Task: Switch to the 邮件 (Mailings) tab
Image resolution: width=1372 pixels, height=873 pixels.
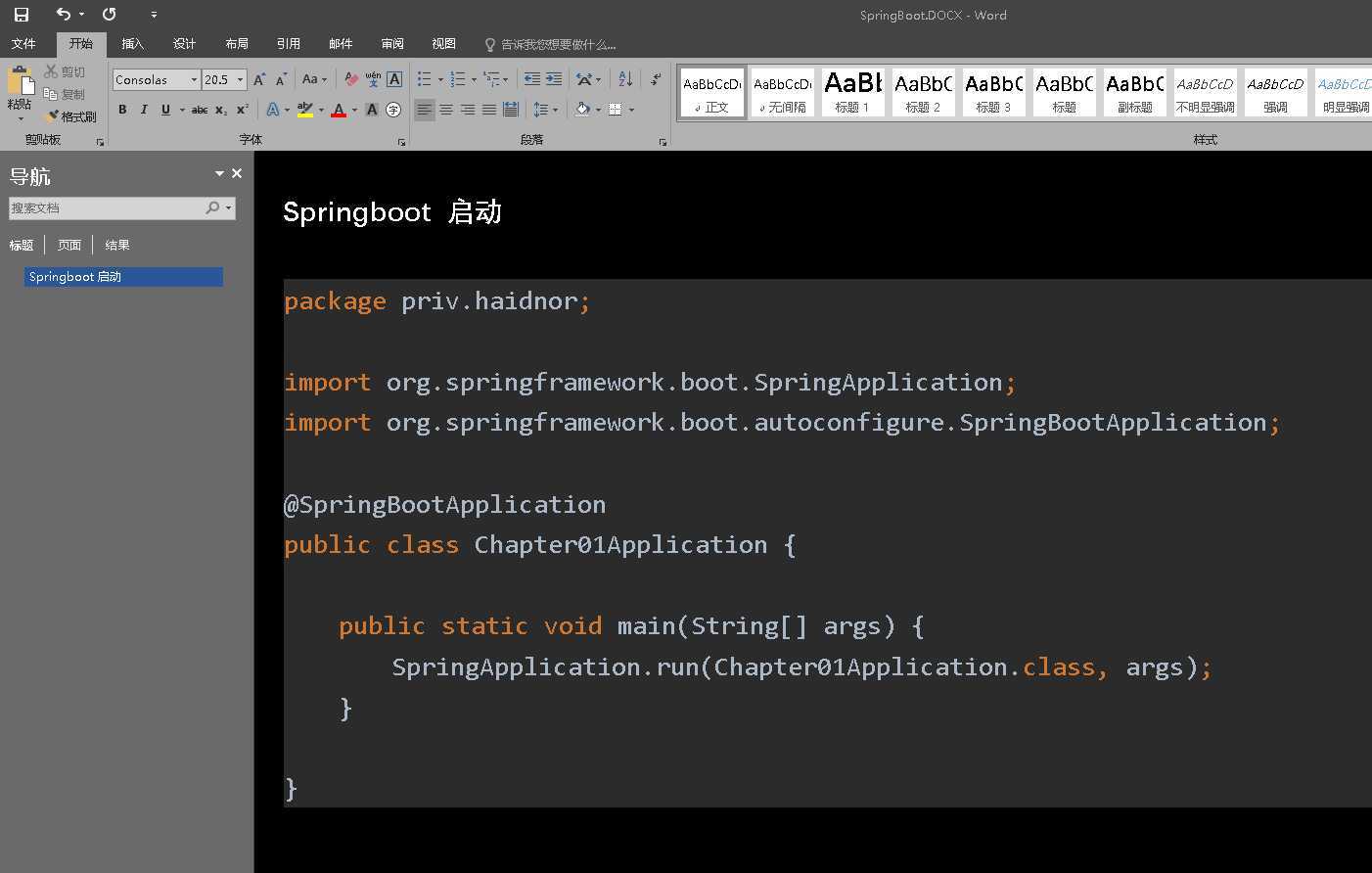Action: click(x=341, y=44)
